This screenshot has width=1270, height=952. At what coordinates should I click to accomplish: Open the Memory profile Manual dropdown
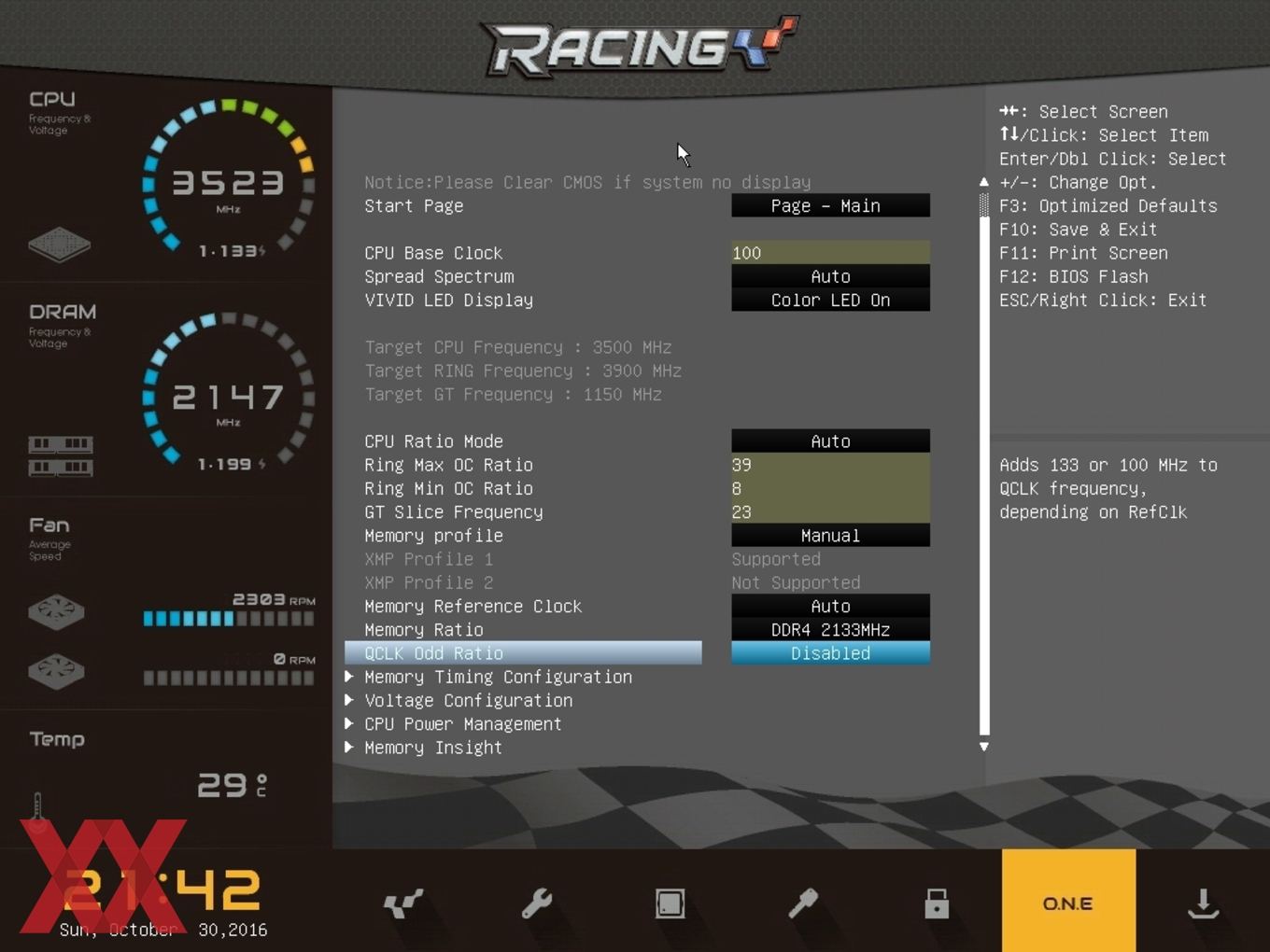click(x=830, y=536)
